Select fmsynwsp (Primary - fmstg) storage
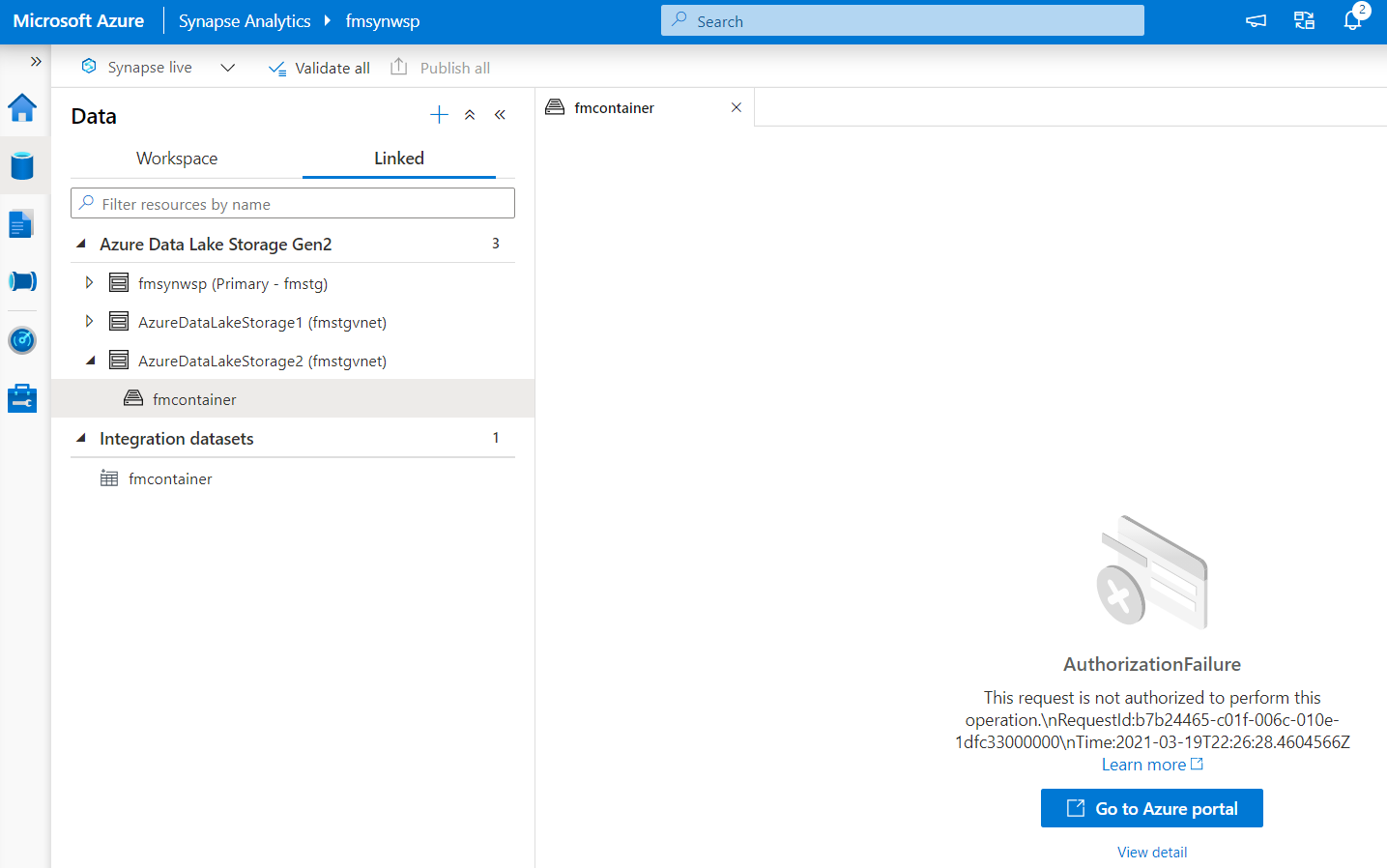The width and height of the screenshot is (1387, 868). point(233,283)
